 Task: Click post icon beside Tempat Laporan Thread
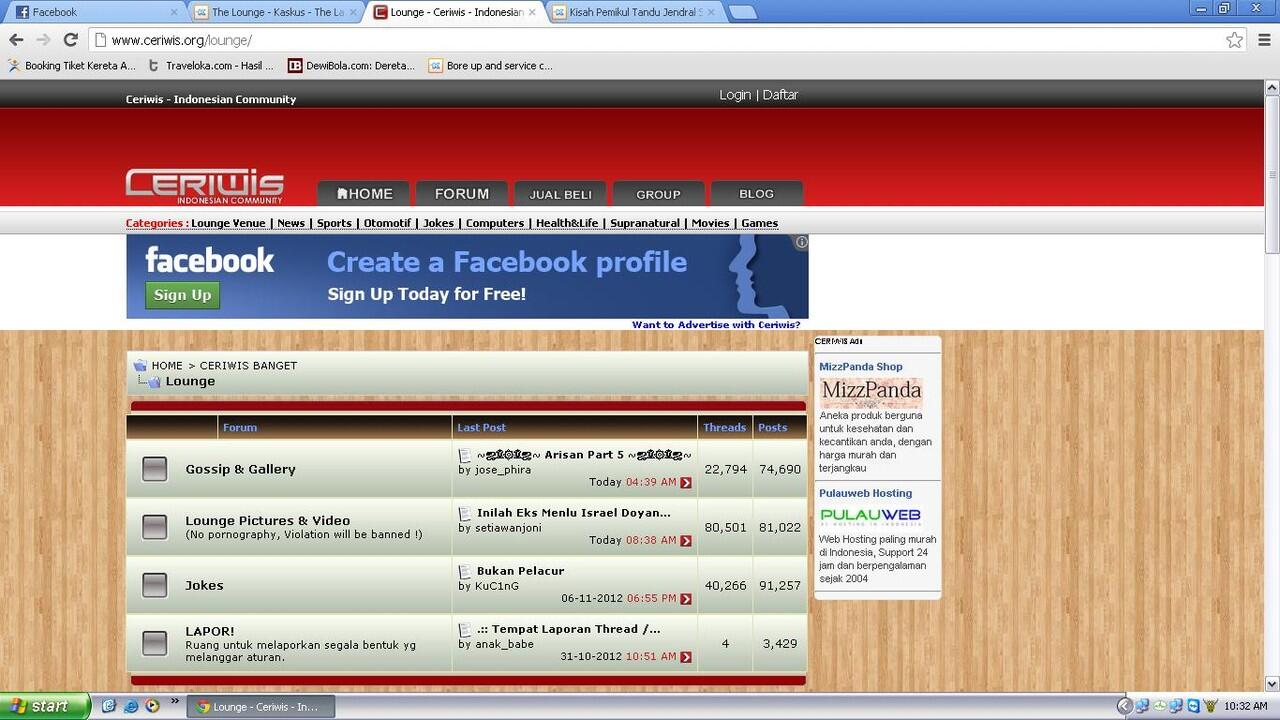465,630
